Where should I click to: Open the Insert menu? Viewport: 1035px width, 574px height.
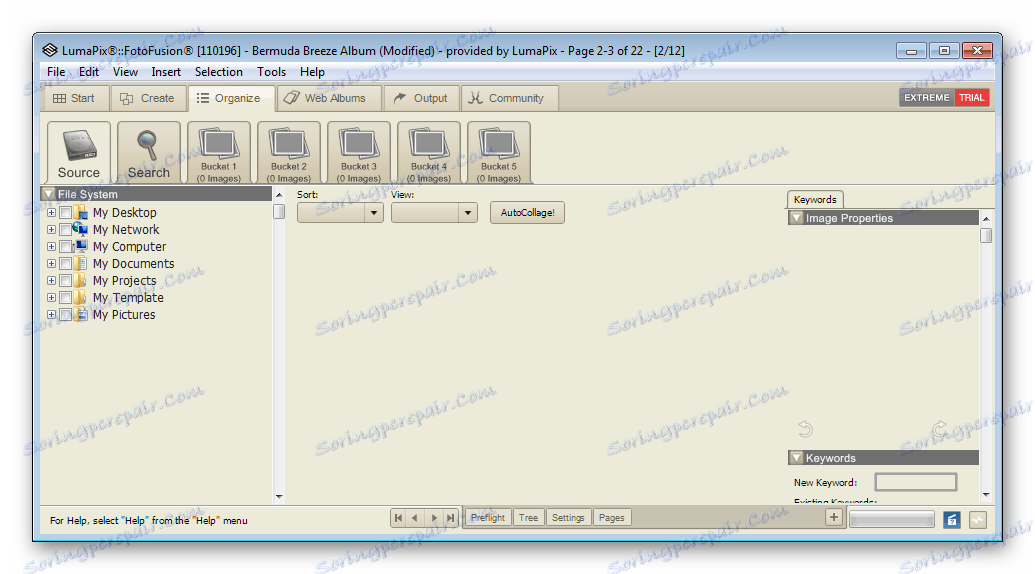click(x=166, y=72)
